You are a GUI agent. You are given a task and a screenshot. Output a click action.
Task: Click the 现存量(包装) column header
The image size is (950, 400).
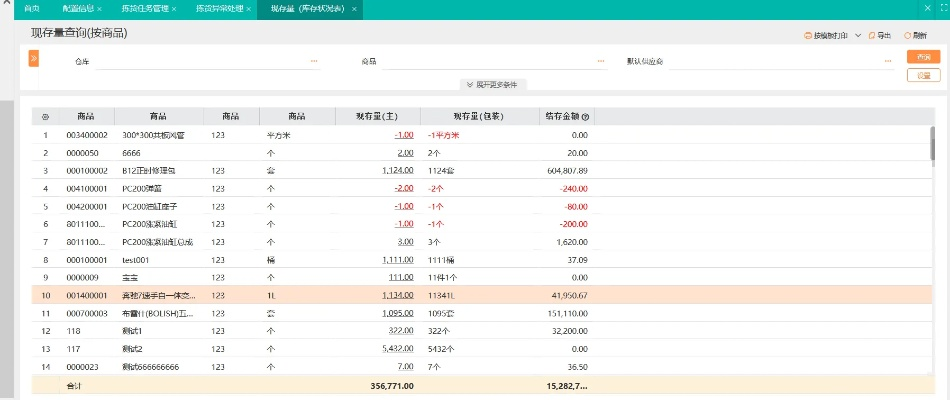[479, 117]
